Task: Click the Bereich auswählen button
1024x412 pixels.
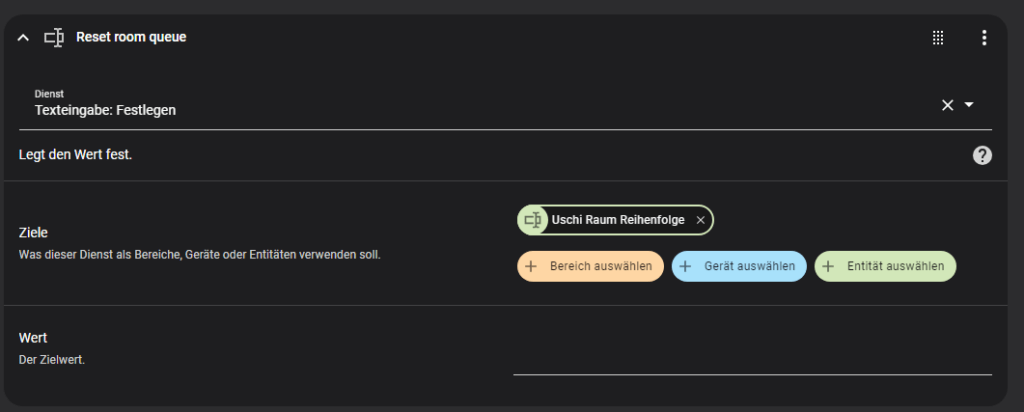Action: 590,266
